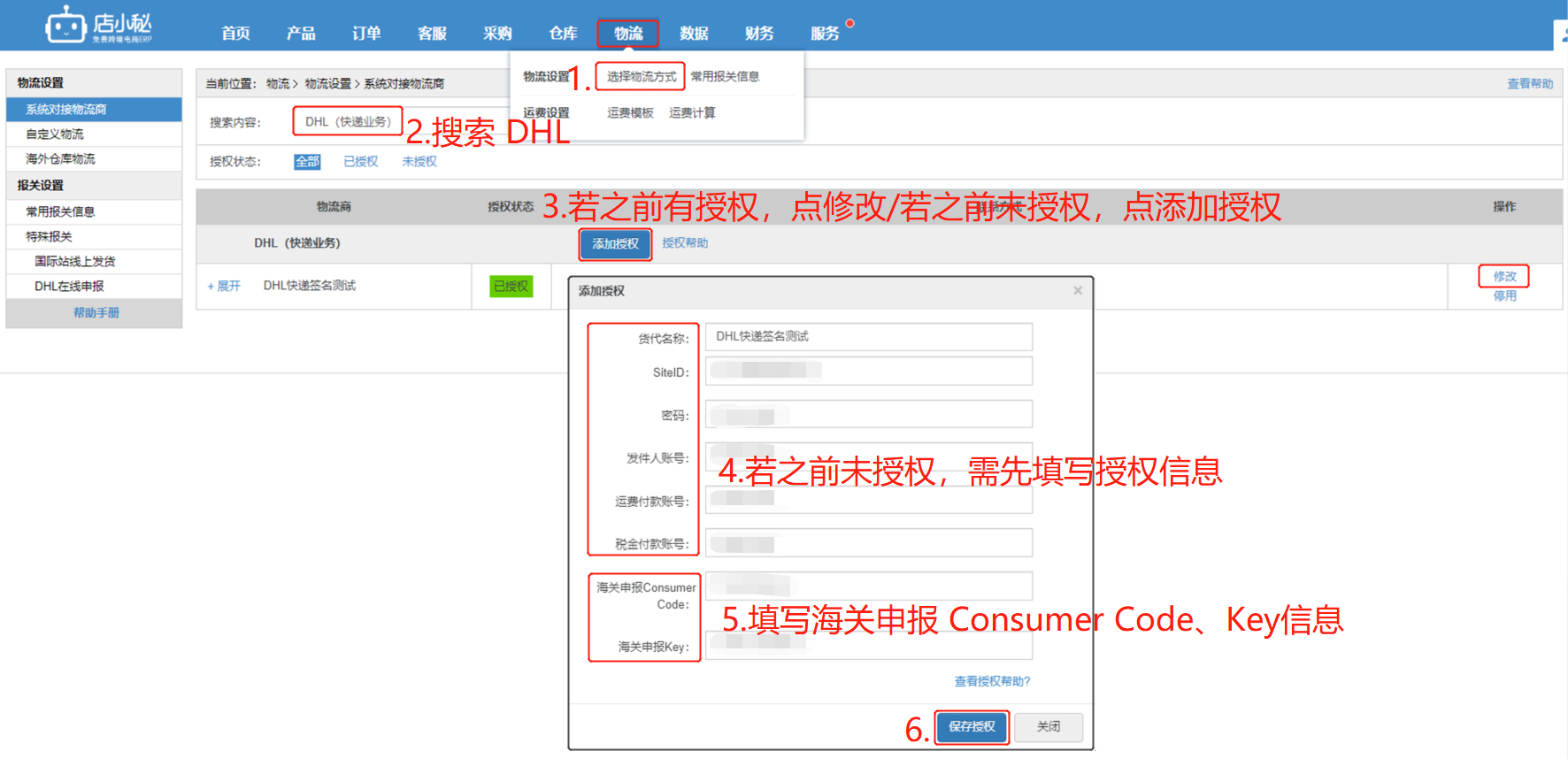Filter authorization status by 全部

(307, 161)
